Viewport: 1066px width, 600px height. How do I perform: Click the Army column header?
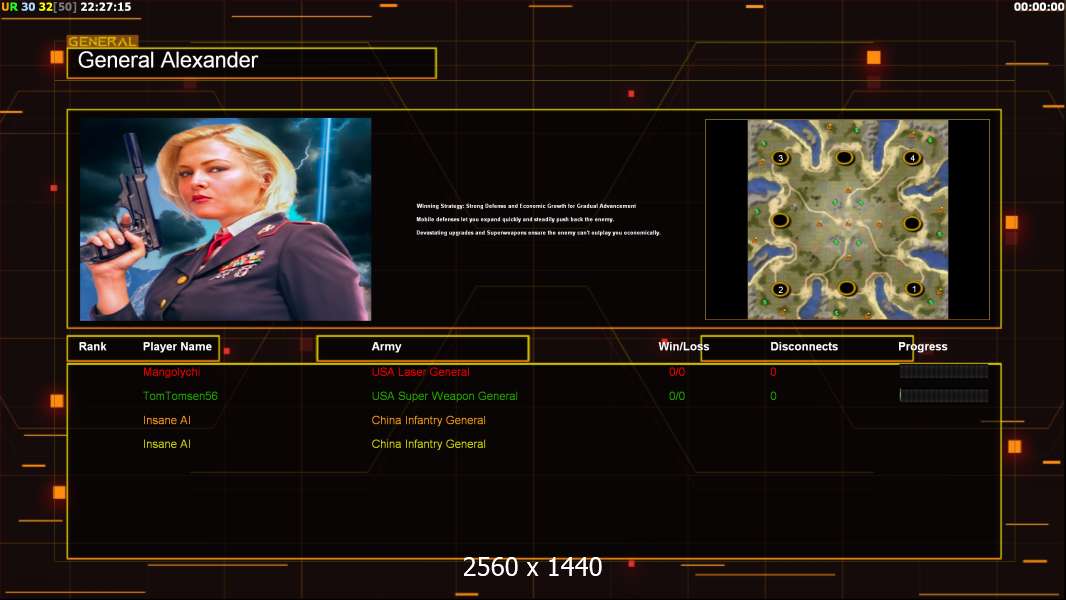pos(386,347)
